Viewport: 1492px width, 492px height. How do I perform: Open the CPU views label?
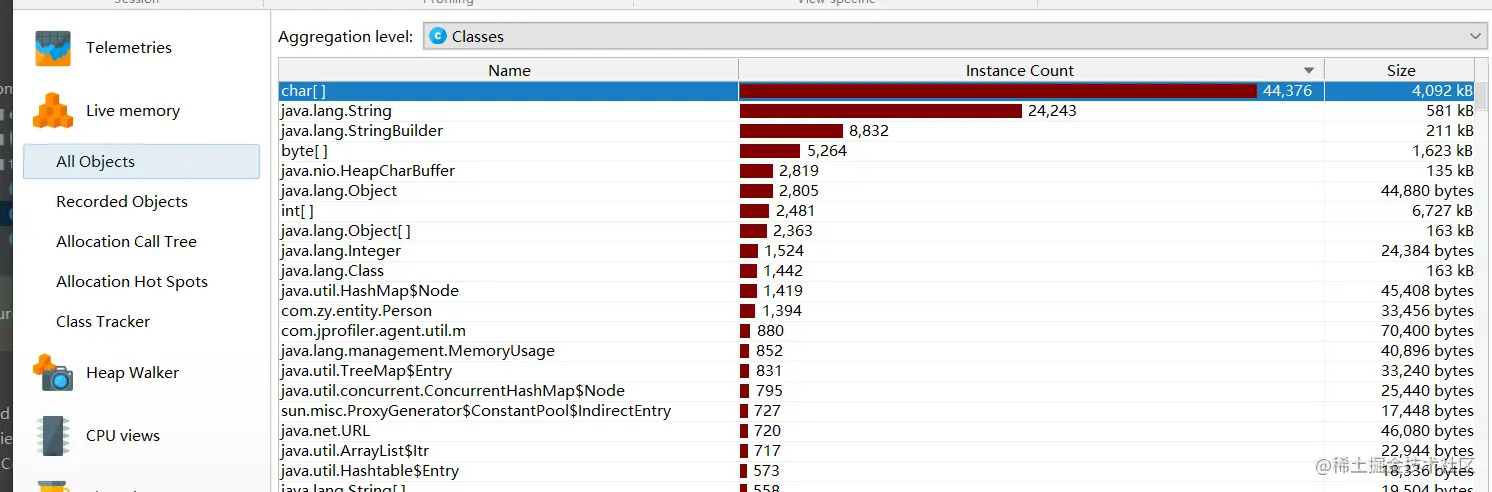coord(123,436)
